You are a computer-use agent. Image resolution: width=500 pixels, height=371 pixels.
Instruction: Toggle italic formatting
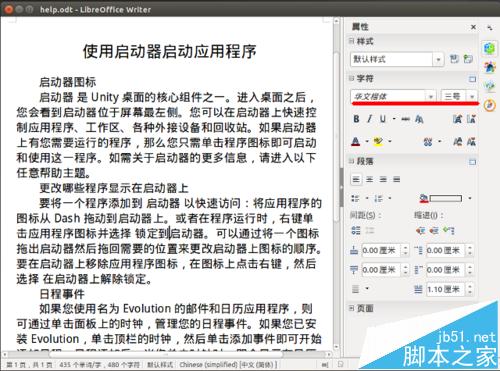coord(369,119)
